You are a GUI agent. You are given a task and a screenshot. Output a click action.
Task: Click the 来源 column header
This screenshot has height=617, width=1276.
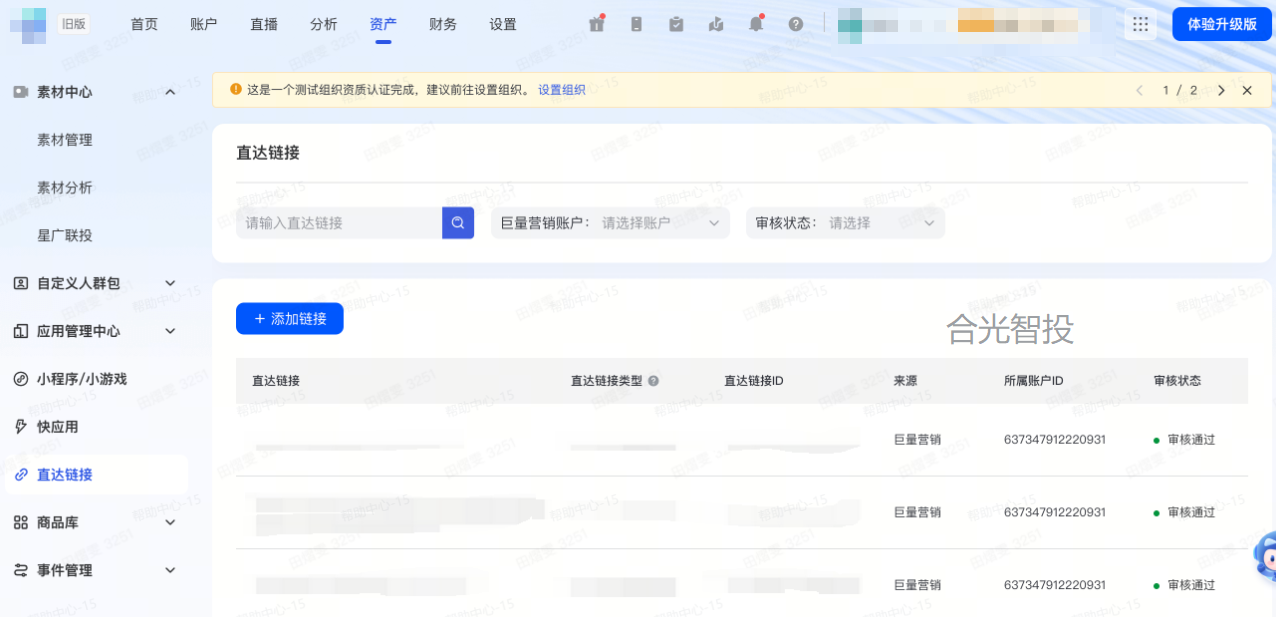click(906, 381)
